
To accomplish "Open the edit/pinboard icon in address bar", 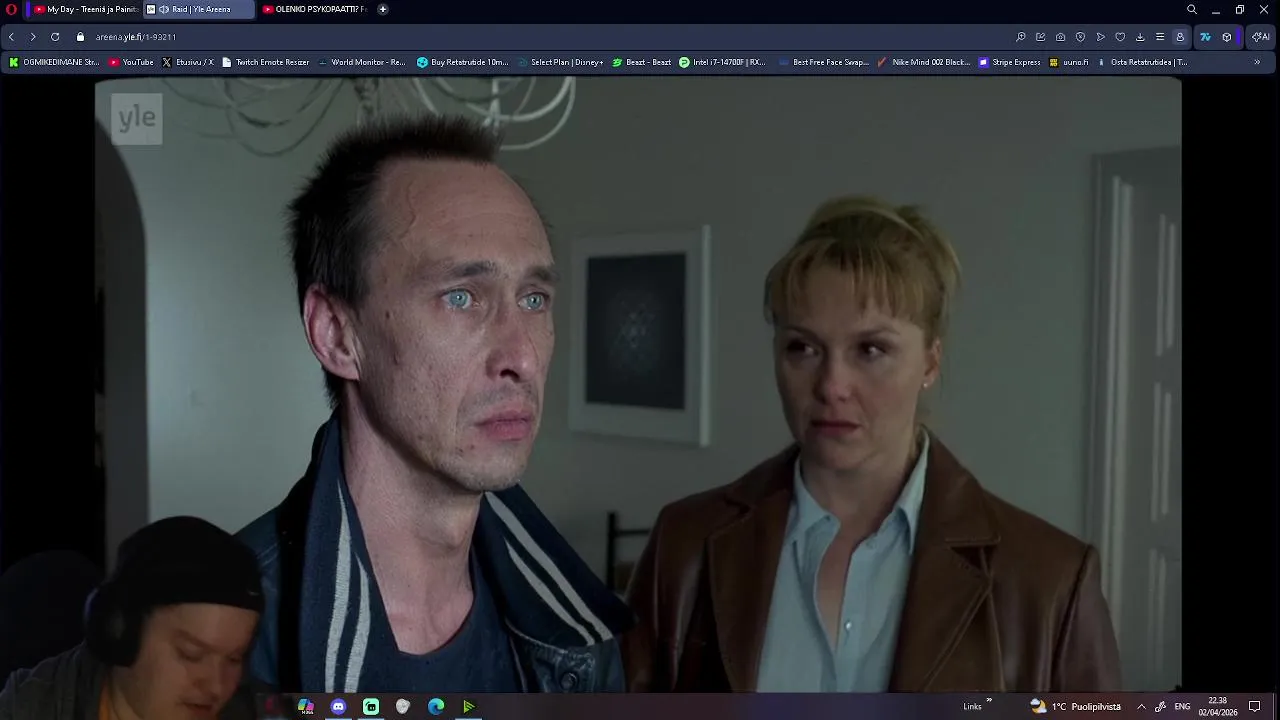I will (1041, 37).
